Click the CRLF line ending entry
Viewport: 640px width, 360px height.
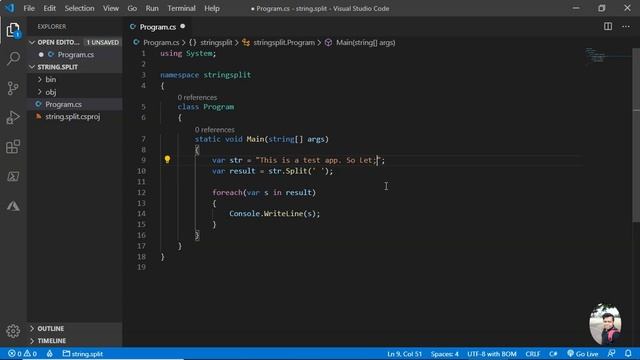533,354
